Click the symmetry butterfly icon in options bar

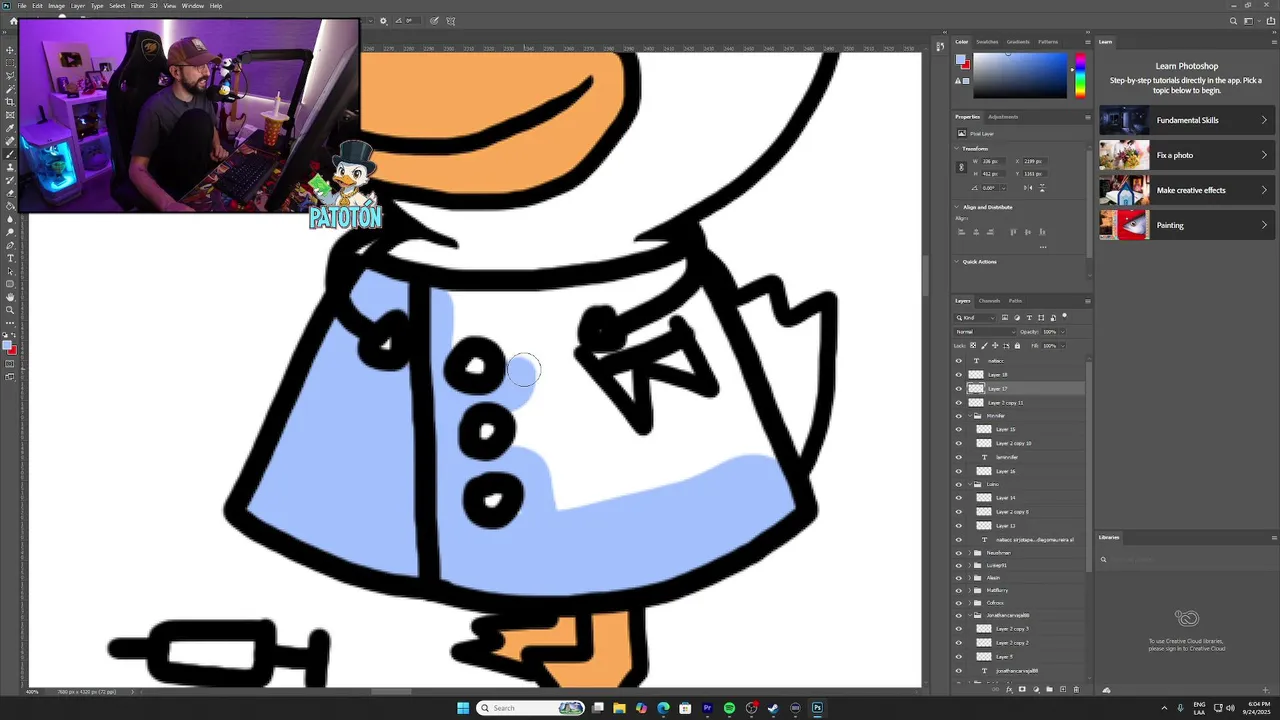coord(450,20)
